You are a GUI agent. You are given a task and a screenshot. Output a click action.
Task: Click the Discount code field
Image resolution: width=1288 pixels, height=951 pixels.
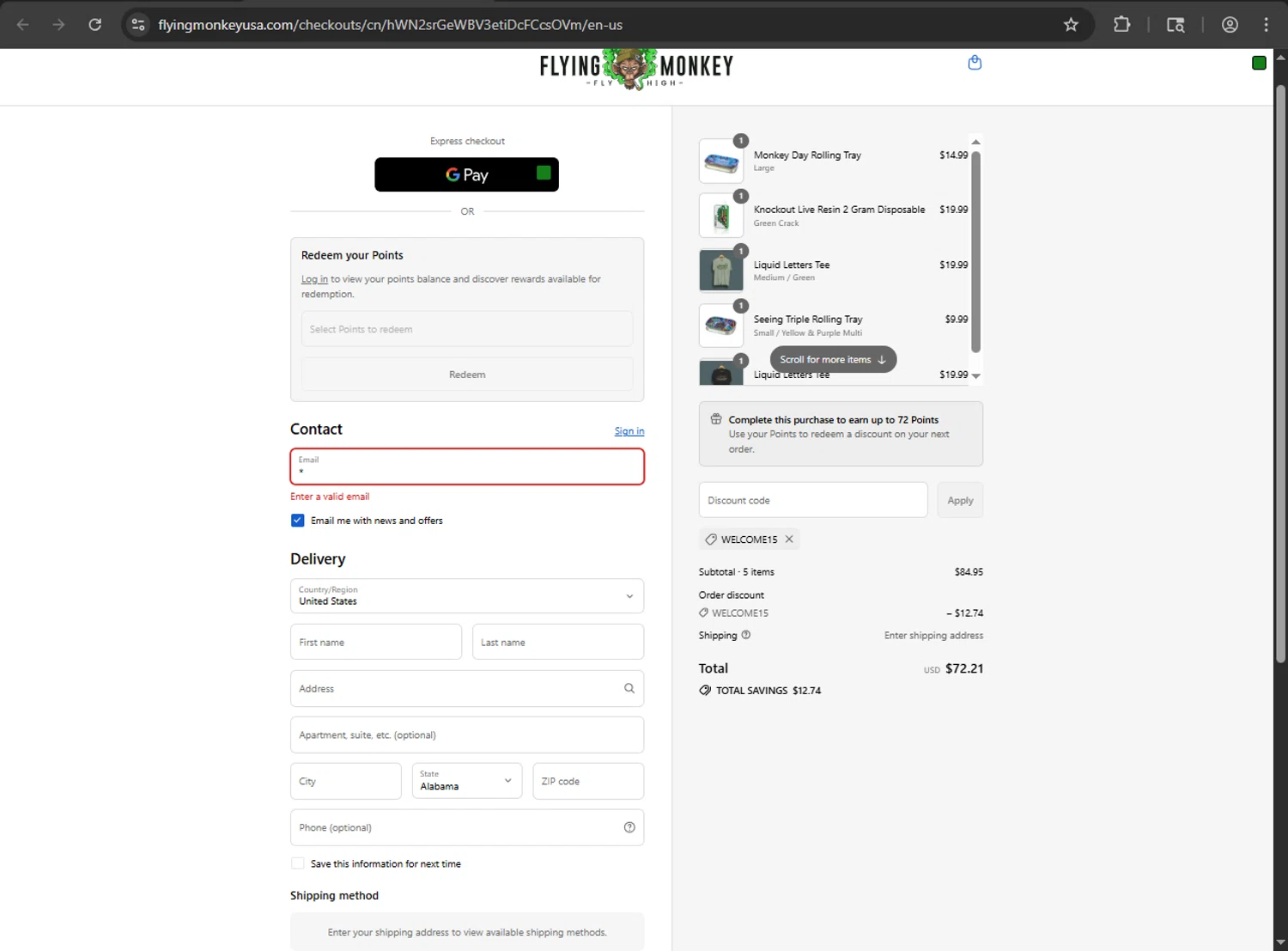[x=813, y=500]
